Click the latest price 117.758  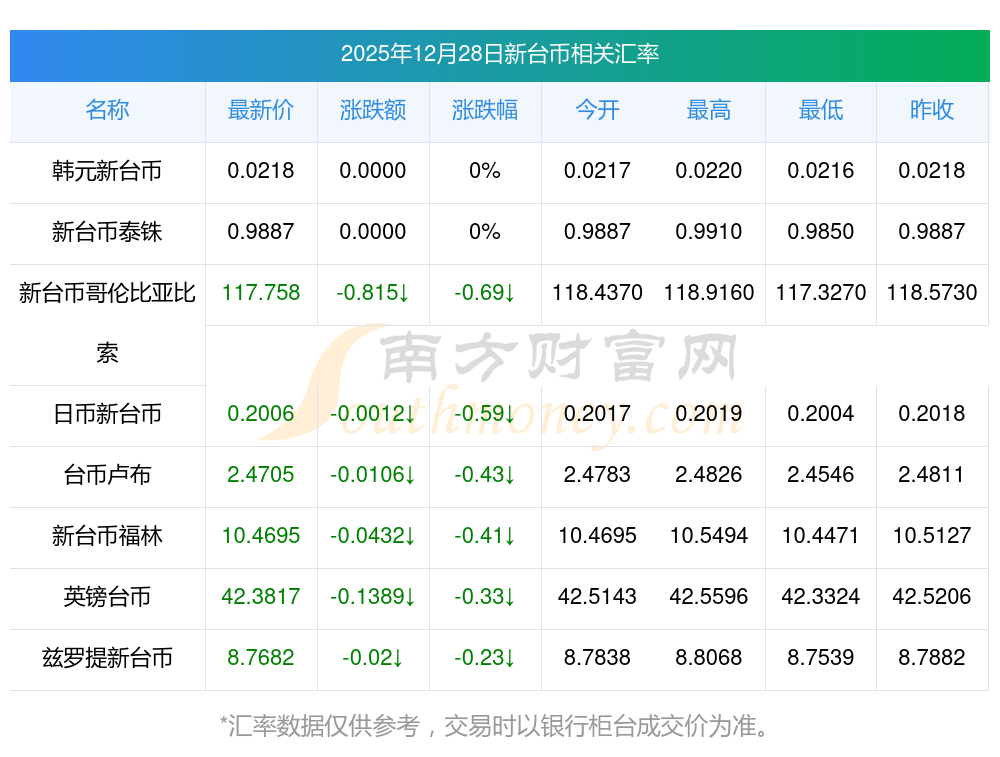[x=261, y=293]
